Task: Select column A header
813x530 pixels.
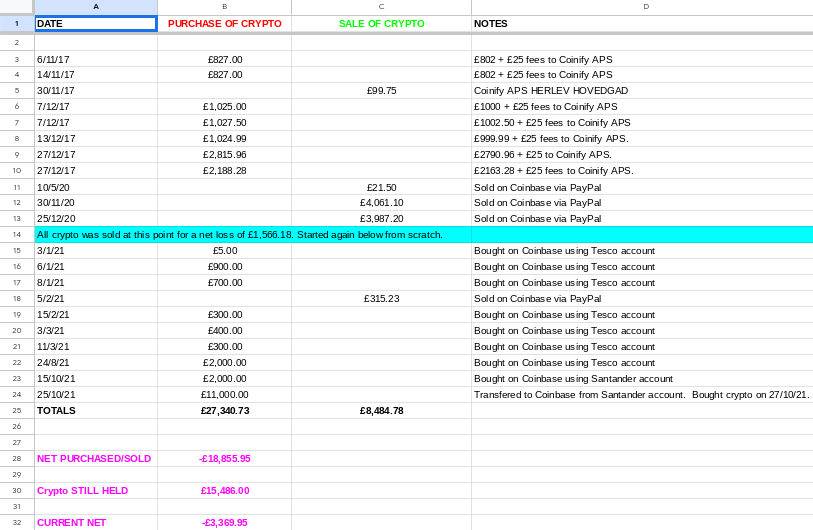Action: pos(96,7)
